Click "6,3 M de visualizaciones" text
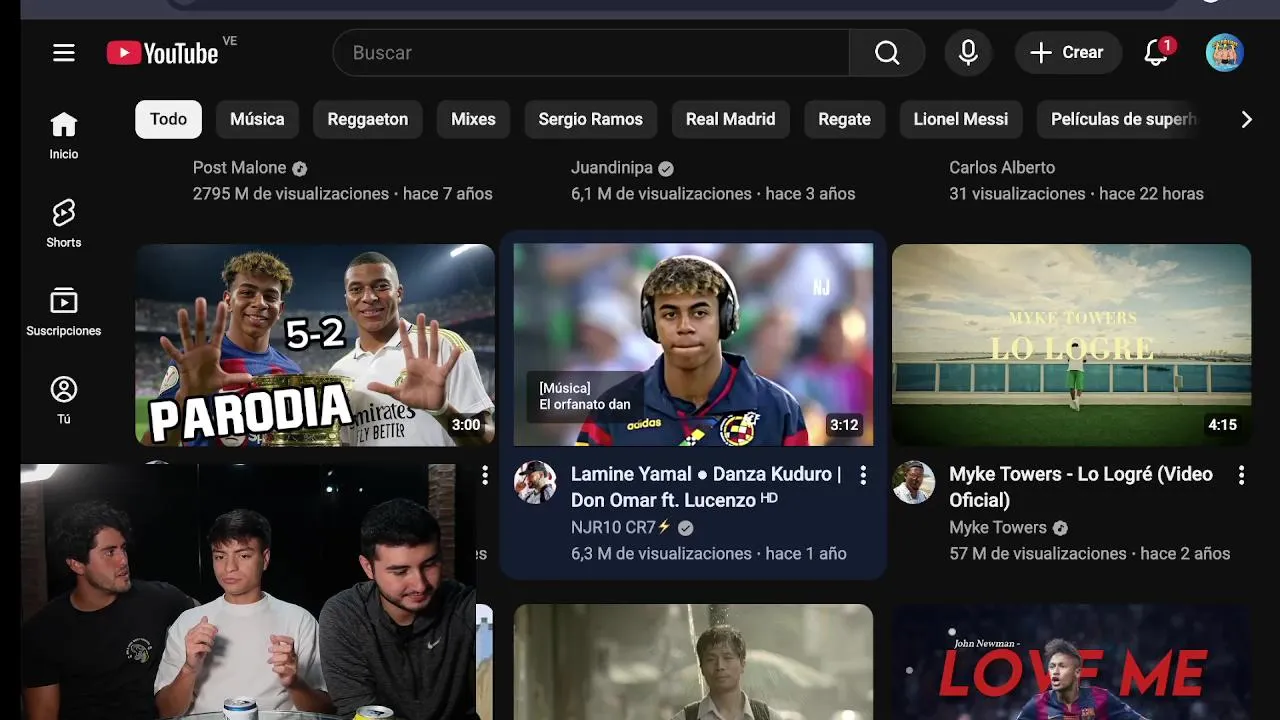This screenshot has height=720, width=1280. (661, 553)
